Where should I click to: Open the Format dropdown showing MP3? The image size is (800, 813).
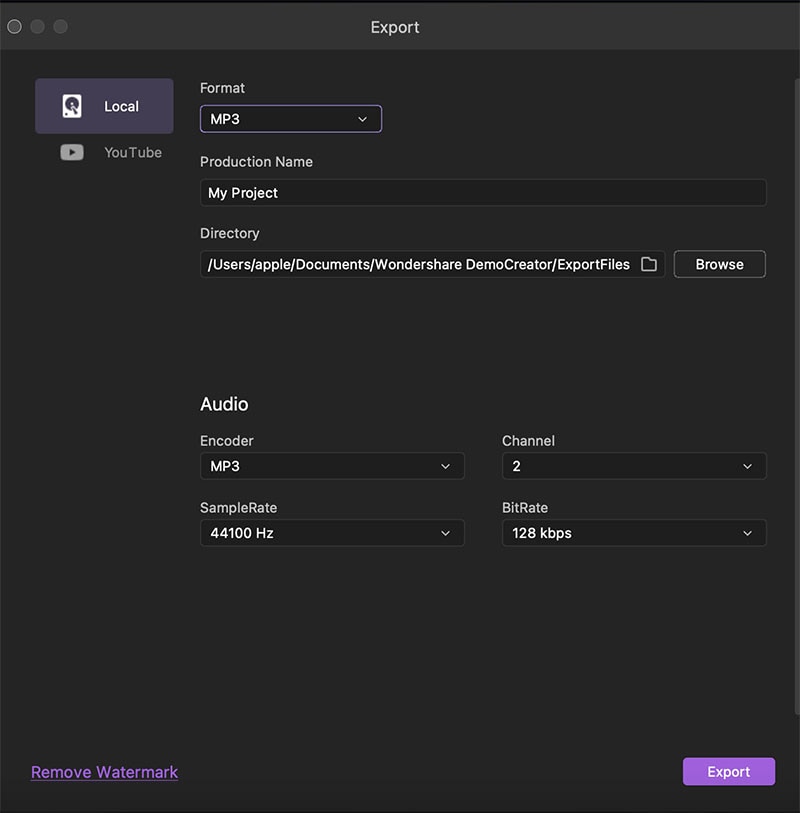click(290, 119)
